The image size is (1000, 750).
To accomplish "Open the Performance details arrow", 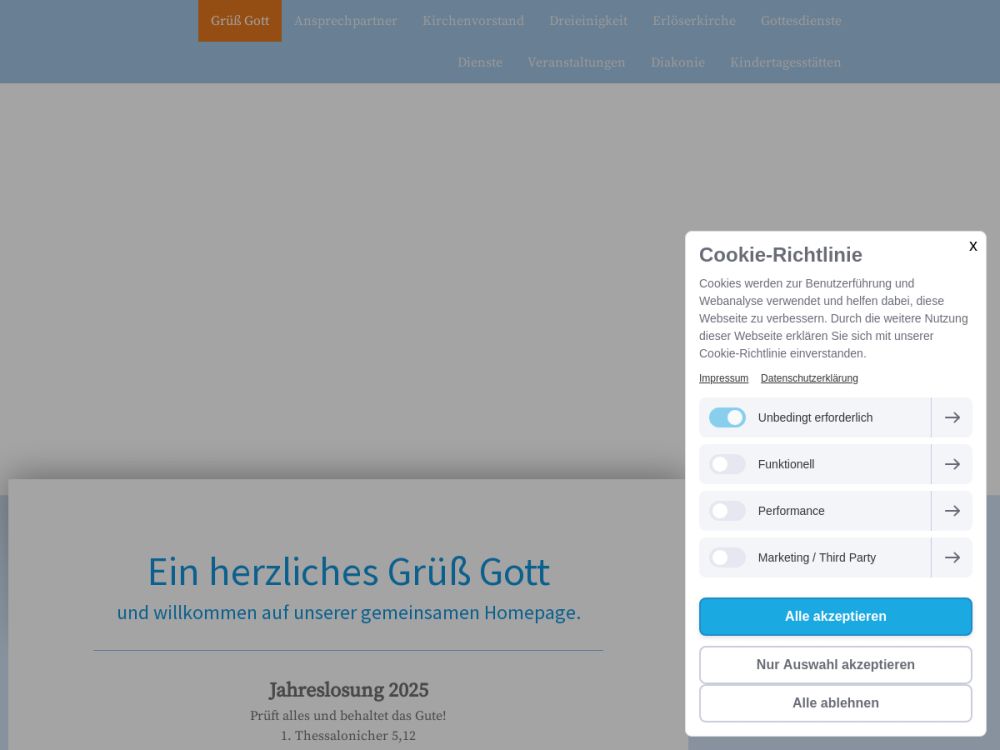I will pyautogui.click(x=952, y=511).
